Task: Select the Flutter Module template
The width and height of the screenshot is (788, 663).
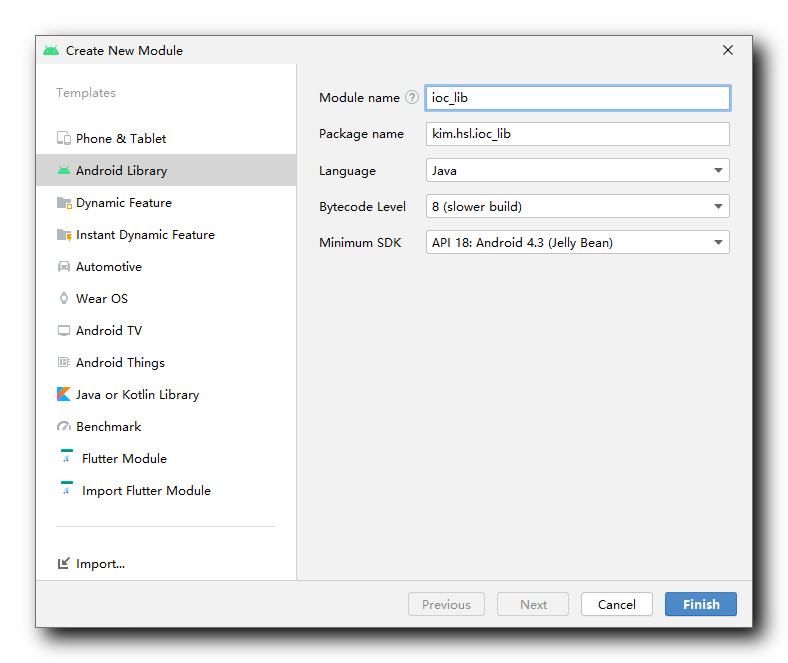Action: [166, 458]
